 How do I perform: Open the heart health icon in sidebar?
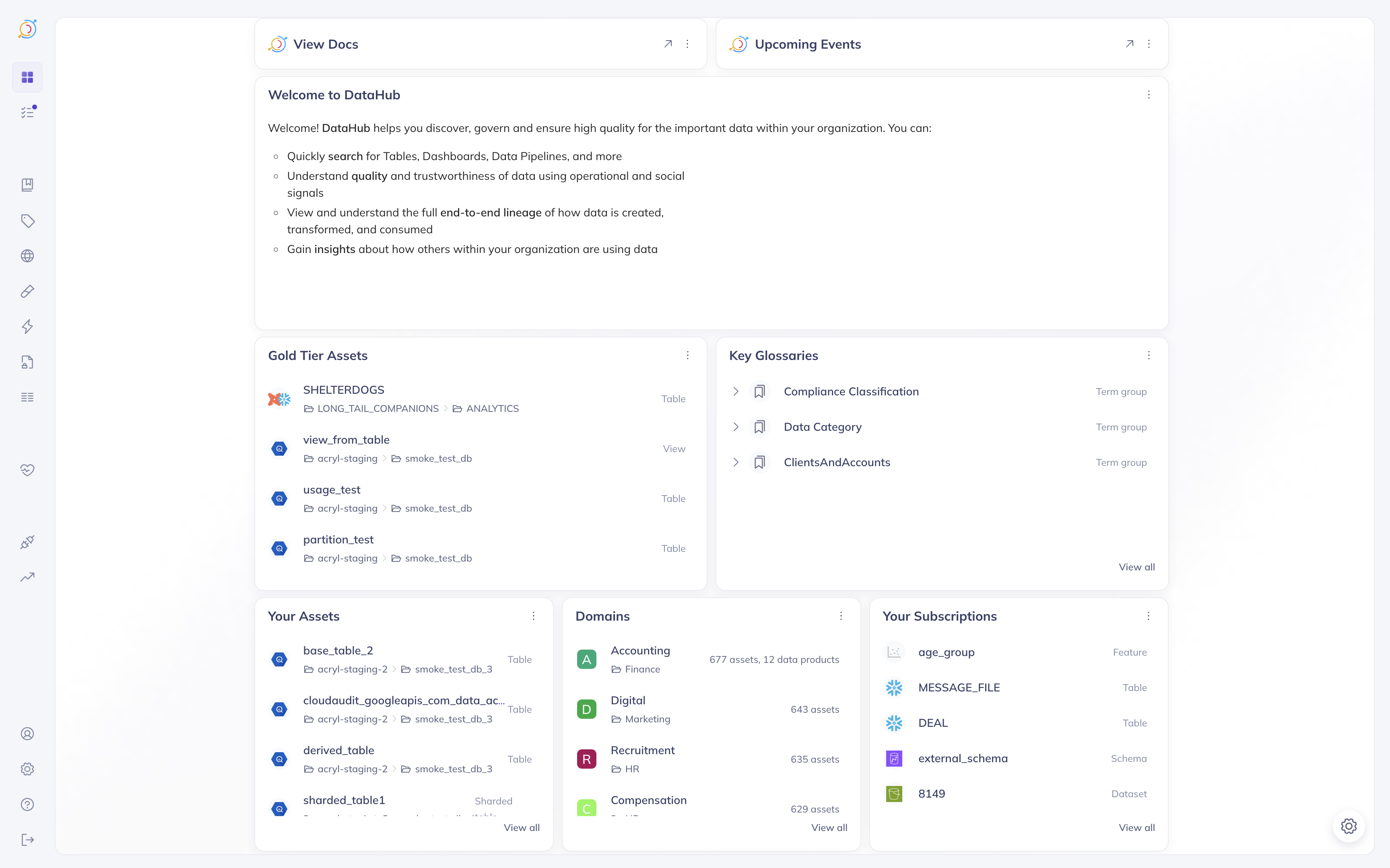(27, 470)
